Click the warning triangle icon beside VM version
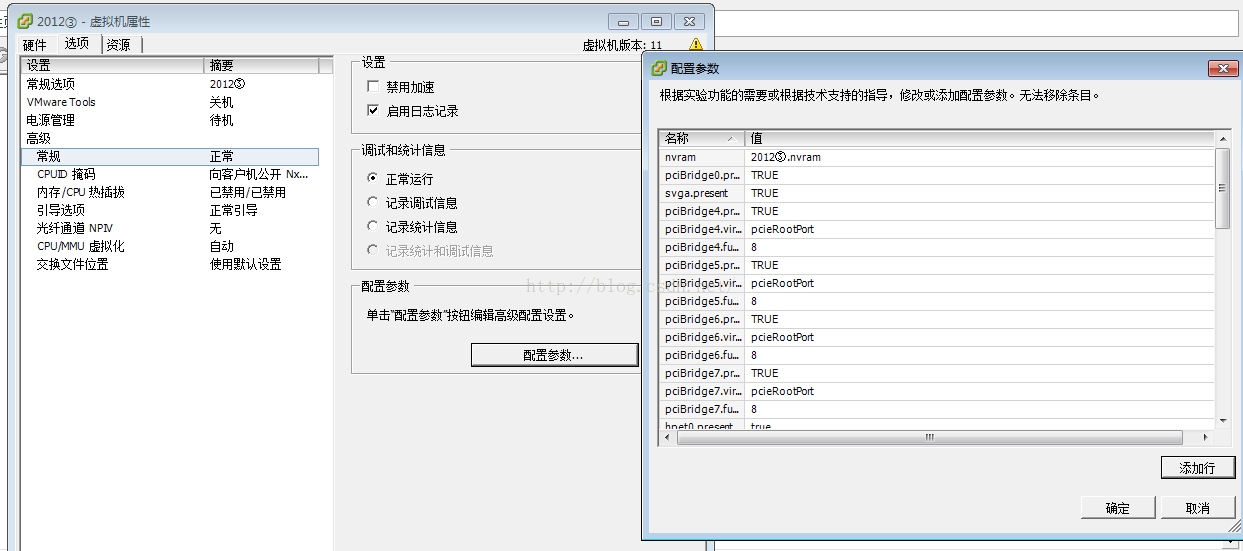1243x551 pixels. pos(695,44)
